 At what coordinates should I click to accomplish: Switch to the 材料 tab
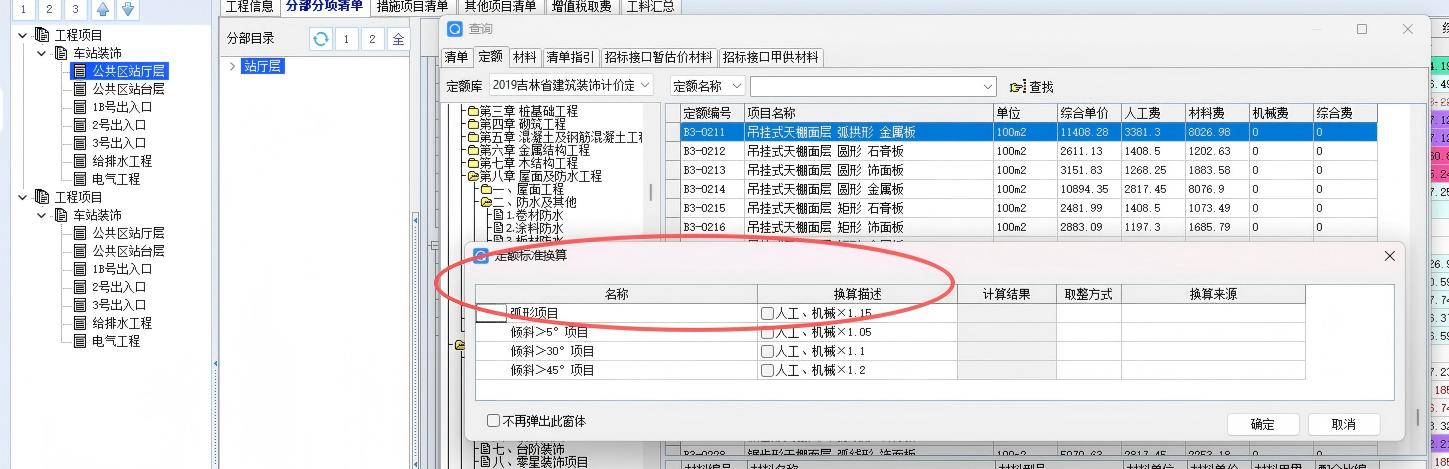coord(524,57)
